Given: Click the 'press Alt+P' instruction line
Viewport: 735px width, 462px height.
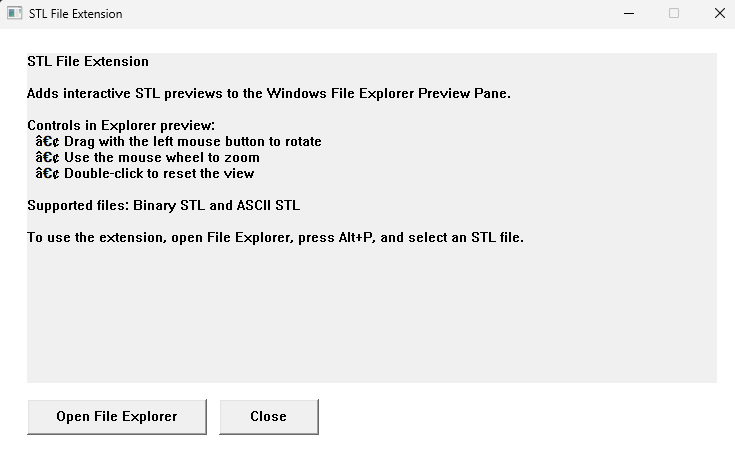Looking at the screenshot, I should pyautogui.click(x=275, y=238).
